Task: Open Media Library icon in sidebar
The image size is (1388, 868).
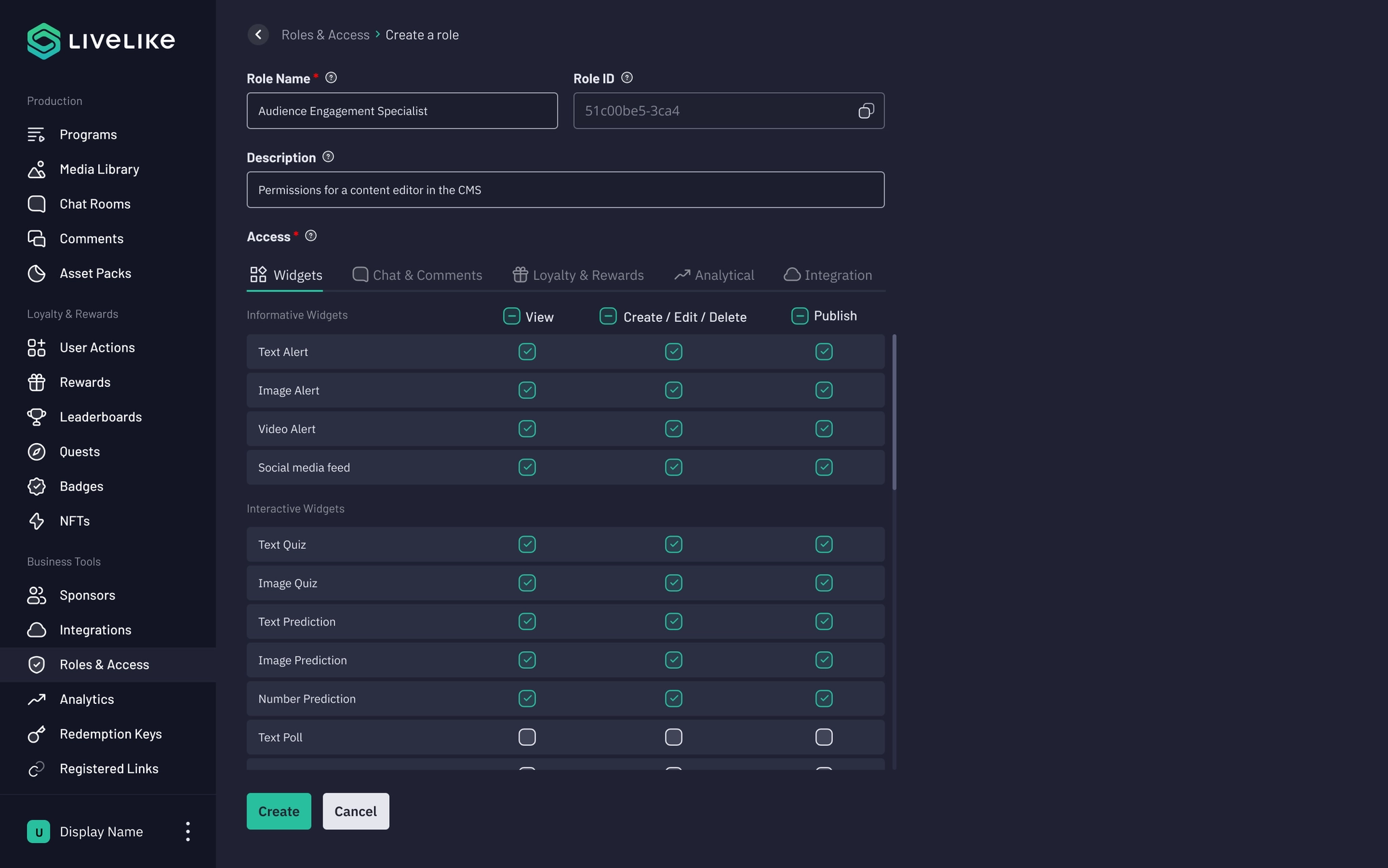Action: [37, 169]
